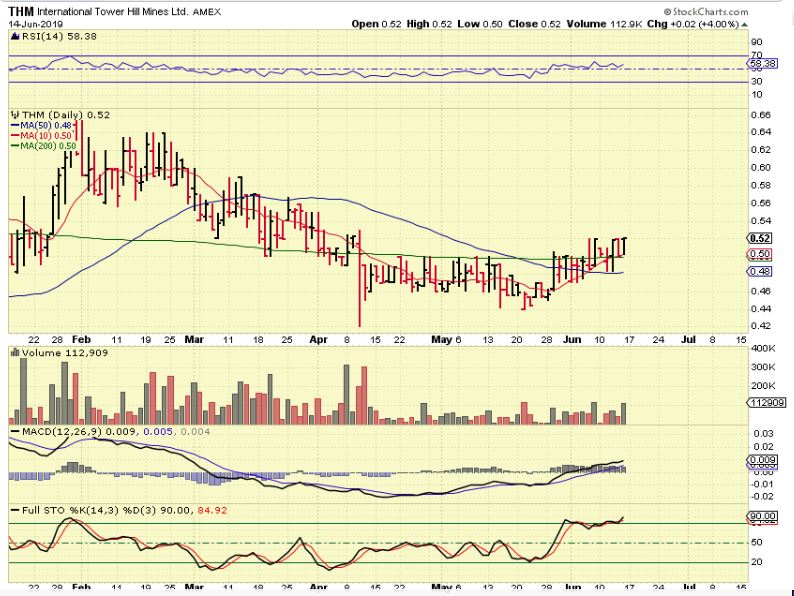
Task: Click the green MA(200) 0.50 legend entry
Action: click(44, 146)
